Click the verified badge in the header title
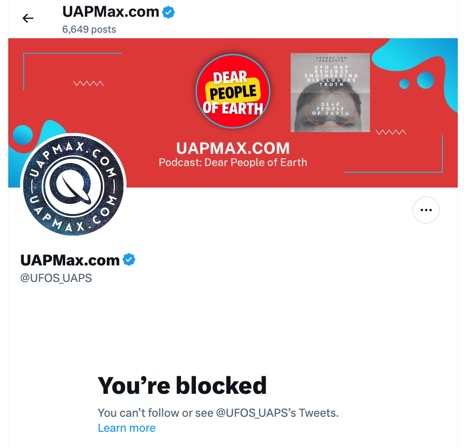The image size is (464, 448). 168,12
